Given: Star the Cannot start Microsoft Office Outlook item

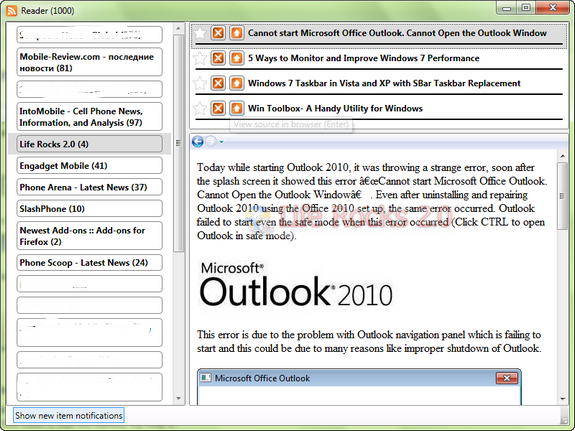Looking at the screenshot, I should coord(200,33).
